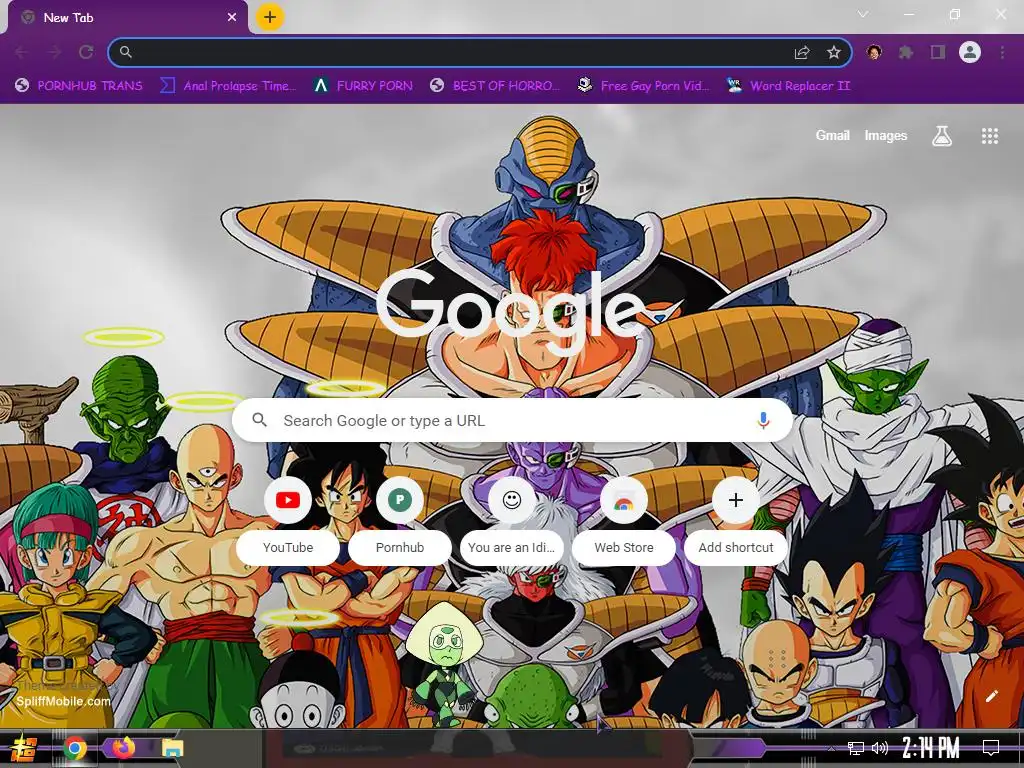Open the Google apps grid
Image resolution: width=1024 pixels, height=768 pixels.
pos(989,136)
